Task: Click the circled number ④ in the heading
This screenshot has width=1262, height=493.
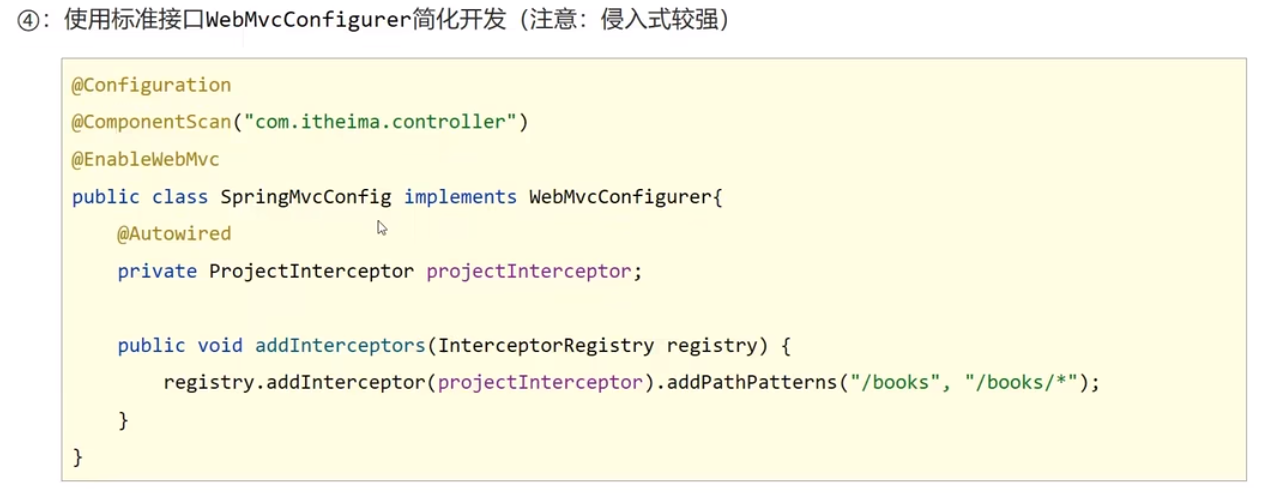Action: (x=27, y=21)
